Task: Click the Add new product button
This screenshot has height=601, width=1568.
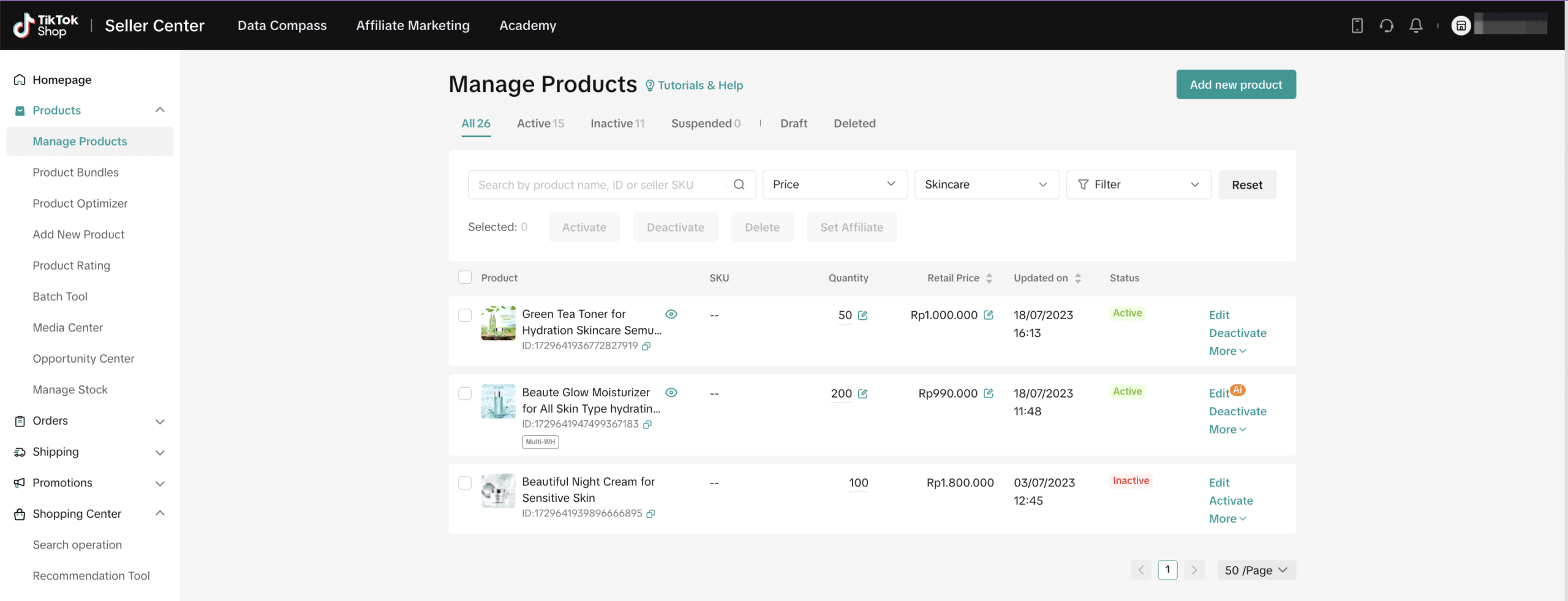Action: click(1235, 85)
